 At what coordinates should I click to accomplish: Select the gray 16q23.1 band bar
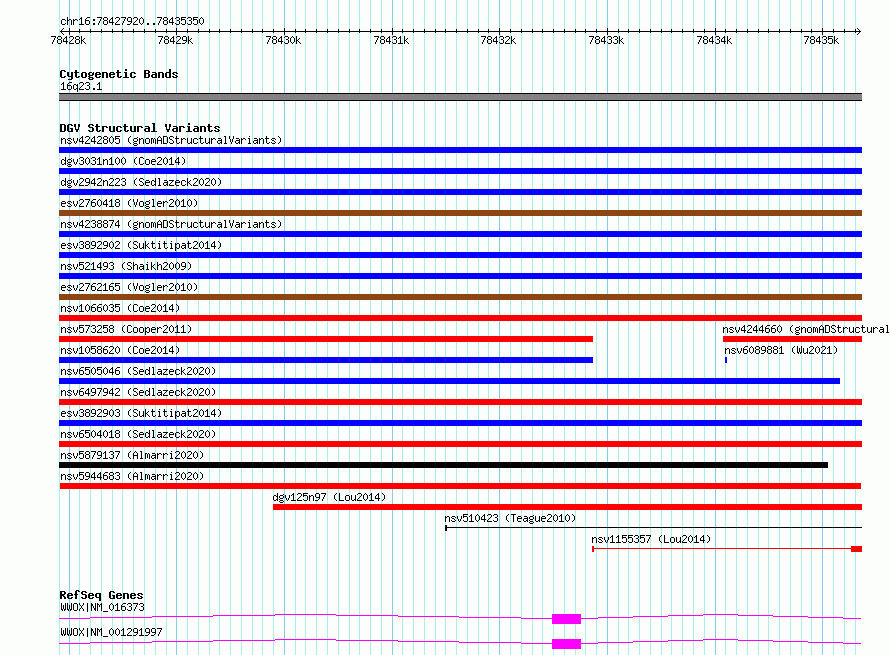(x=460, y=97)
